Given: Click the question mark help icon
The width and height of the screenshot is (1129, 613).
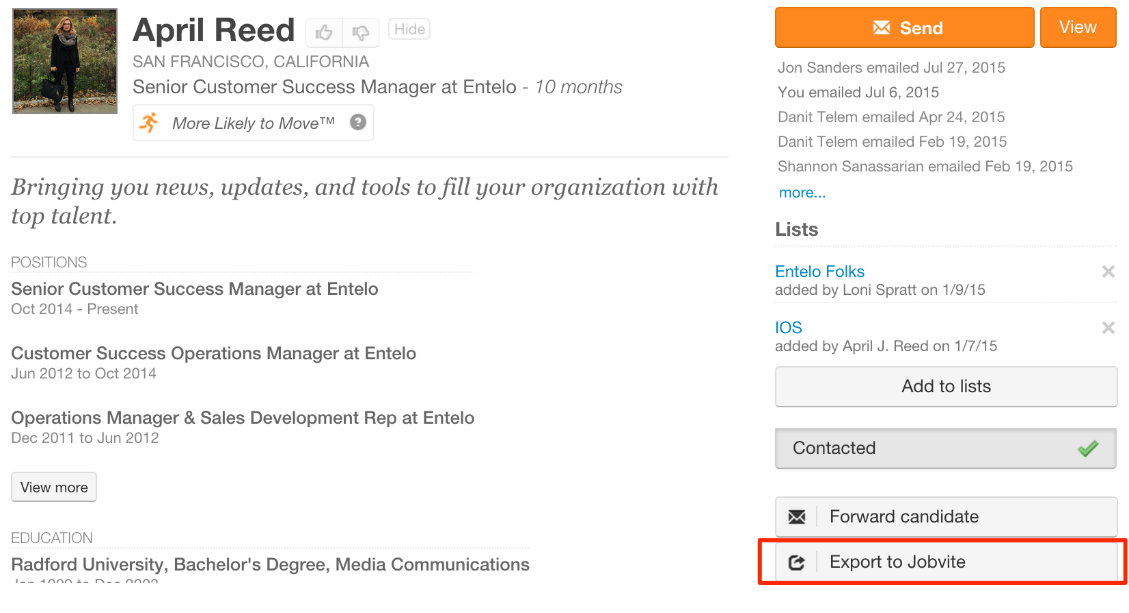Looking at the screenshot, I should [358, 122].
